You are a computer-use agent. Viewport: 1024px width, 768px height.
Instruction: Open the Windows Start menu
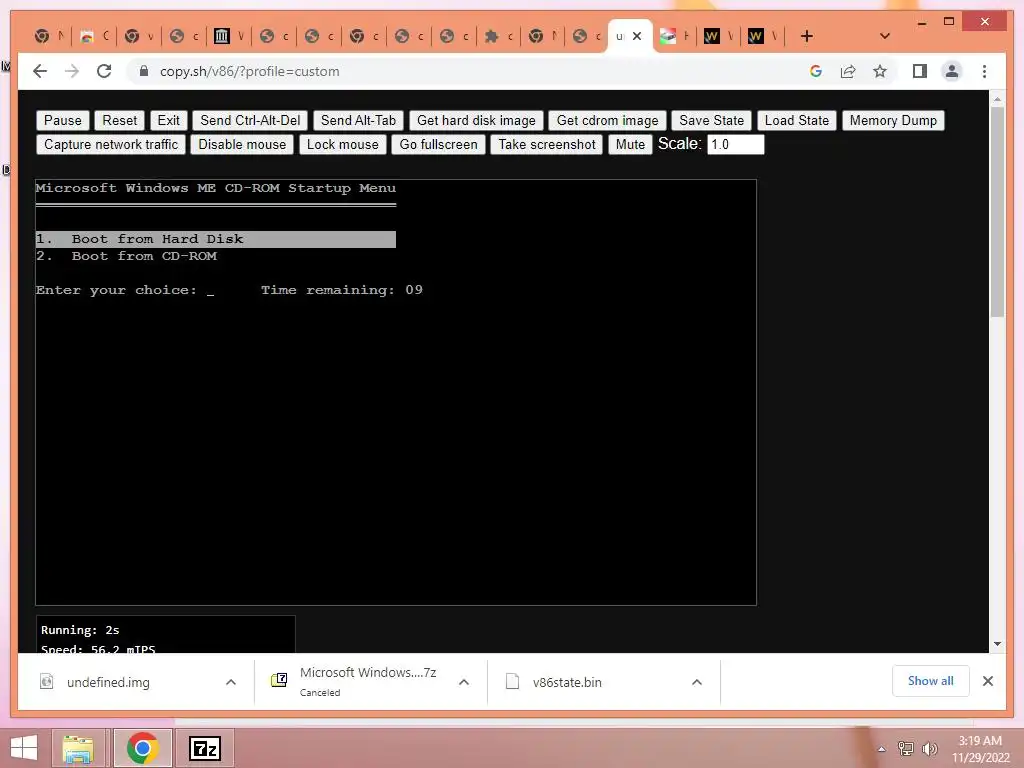pyautogui.click(x=24, y=748)
